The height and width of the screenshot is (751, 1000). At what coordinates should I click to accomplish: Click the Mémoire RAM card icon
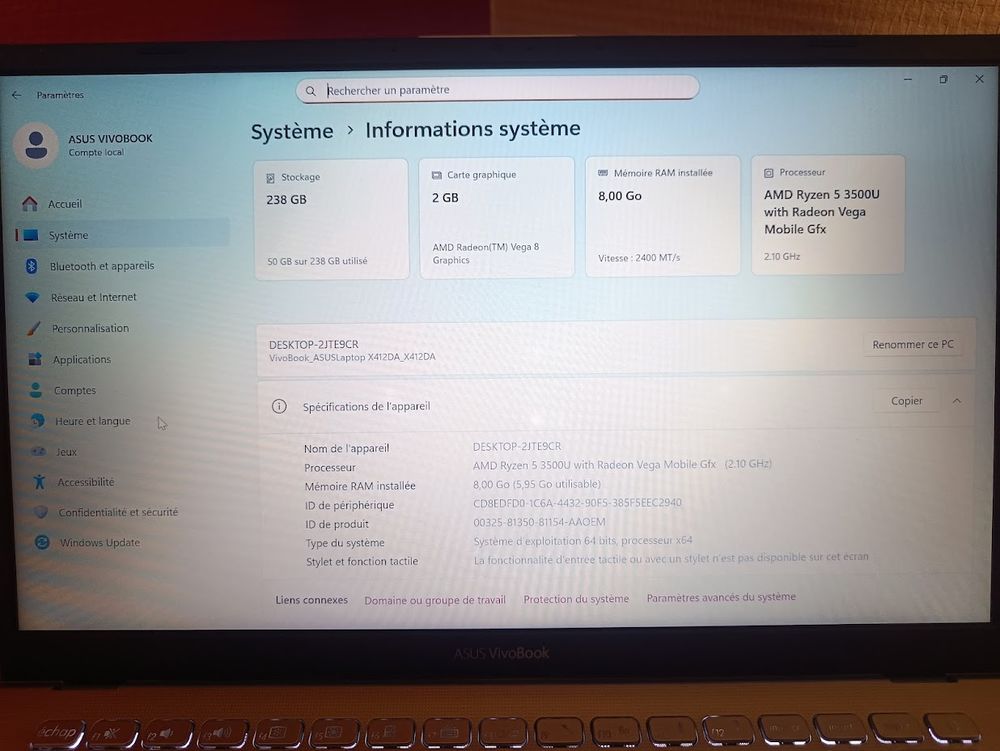tap(603, 173)
